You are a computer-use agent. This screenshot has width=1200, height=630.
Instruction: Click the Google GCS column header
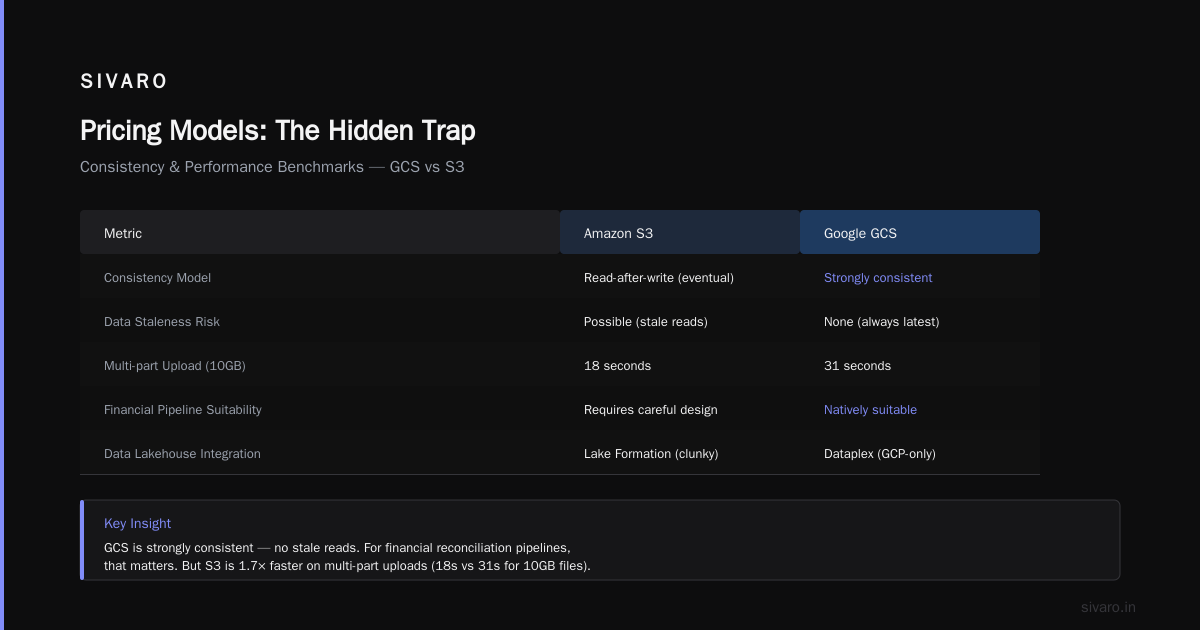click(920, 233)
